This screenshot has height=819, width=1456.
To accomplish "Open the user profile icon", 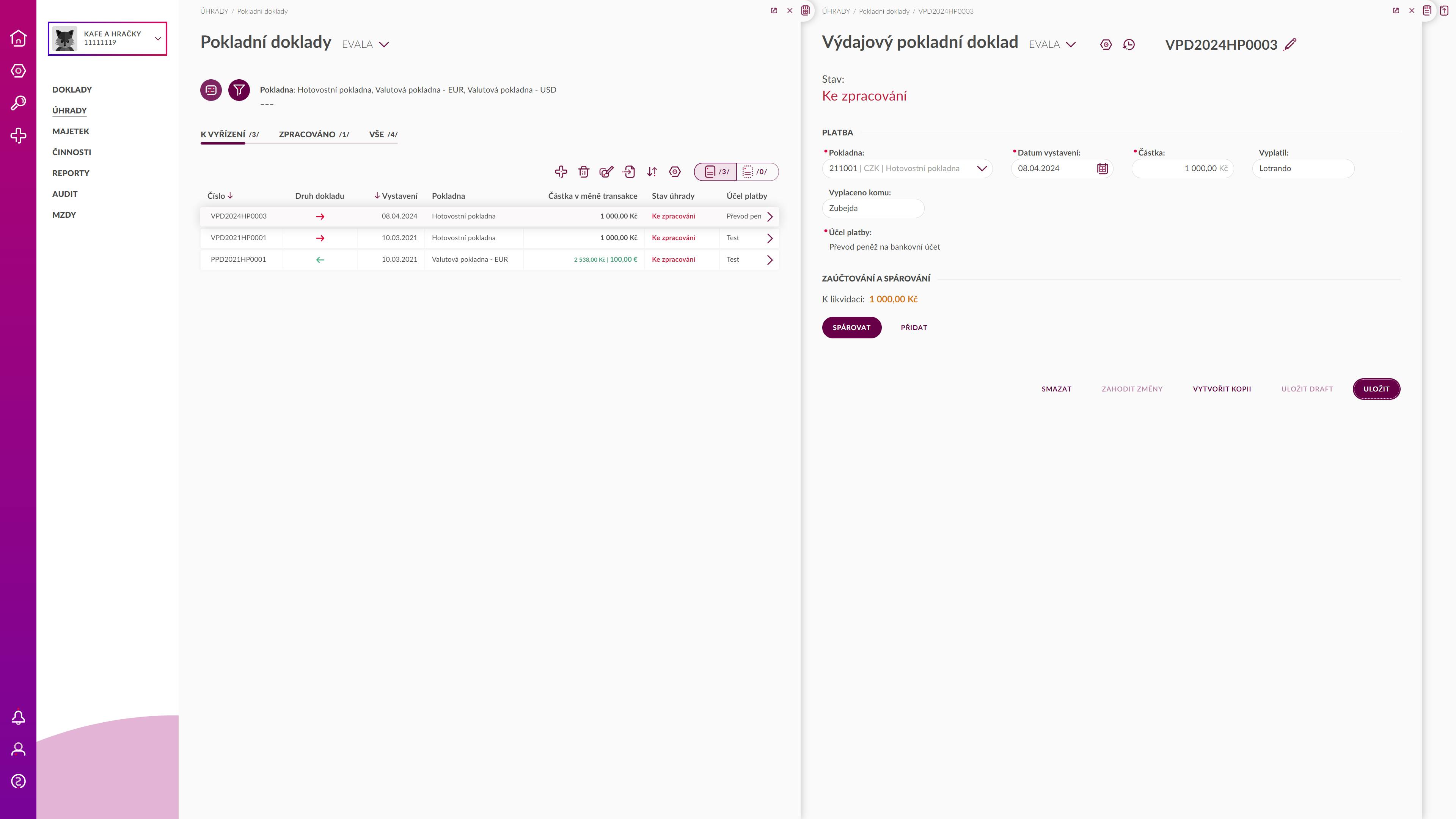I will 18,750.
